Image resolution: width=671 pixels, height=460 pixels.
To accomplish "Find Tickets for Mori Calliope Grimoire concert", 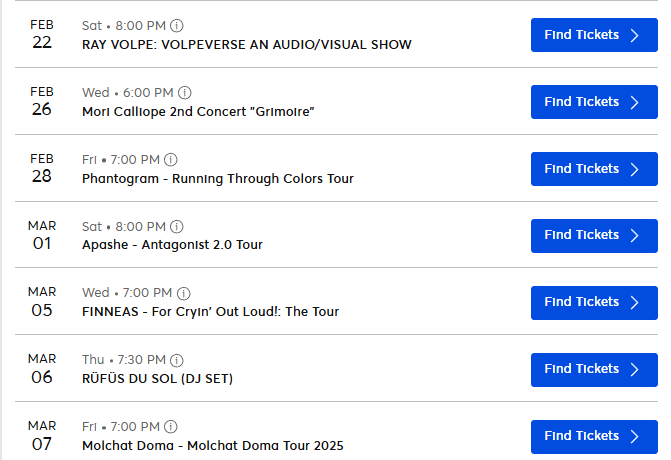I will point(594,102).
